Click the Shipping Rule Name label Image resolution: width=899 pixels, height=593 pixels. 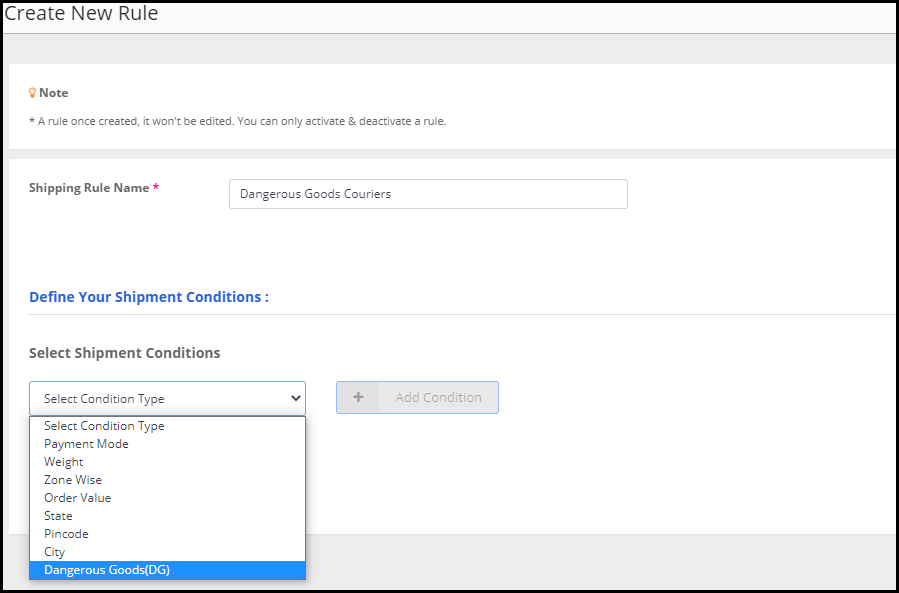tap(94, 188)
